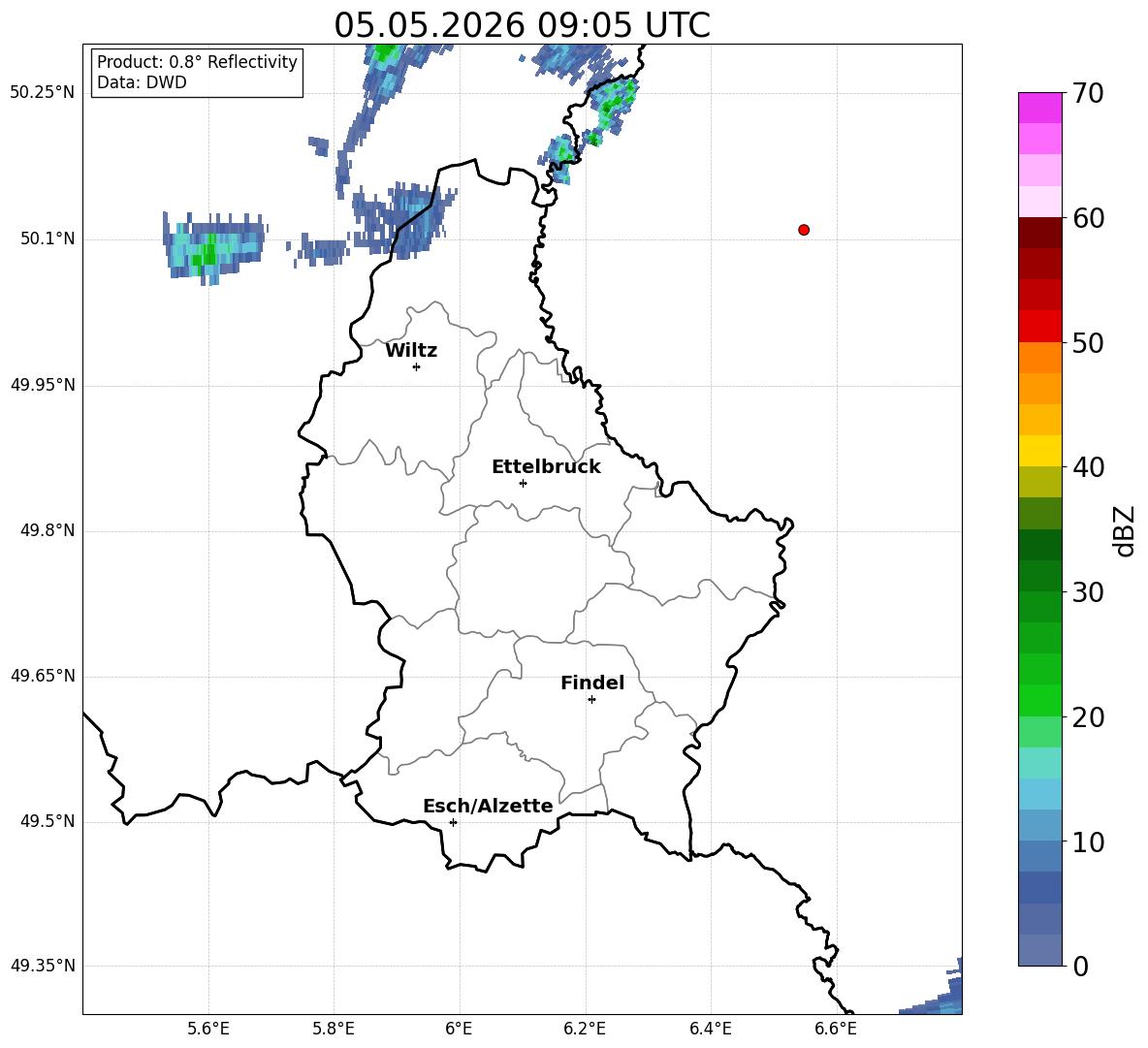Click the Findel station cross marker
The image size is (1148, 1048).
tap(591, 700)
